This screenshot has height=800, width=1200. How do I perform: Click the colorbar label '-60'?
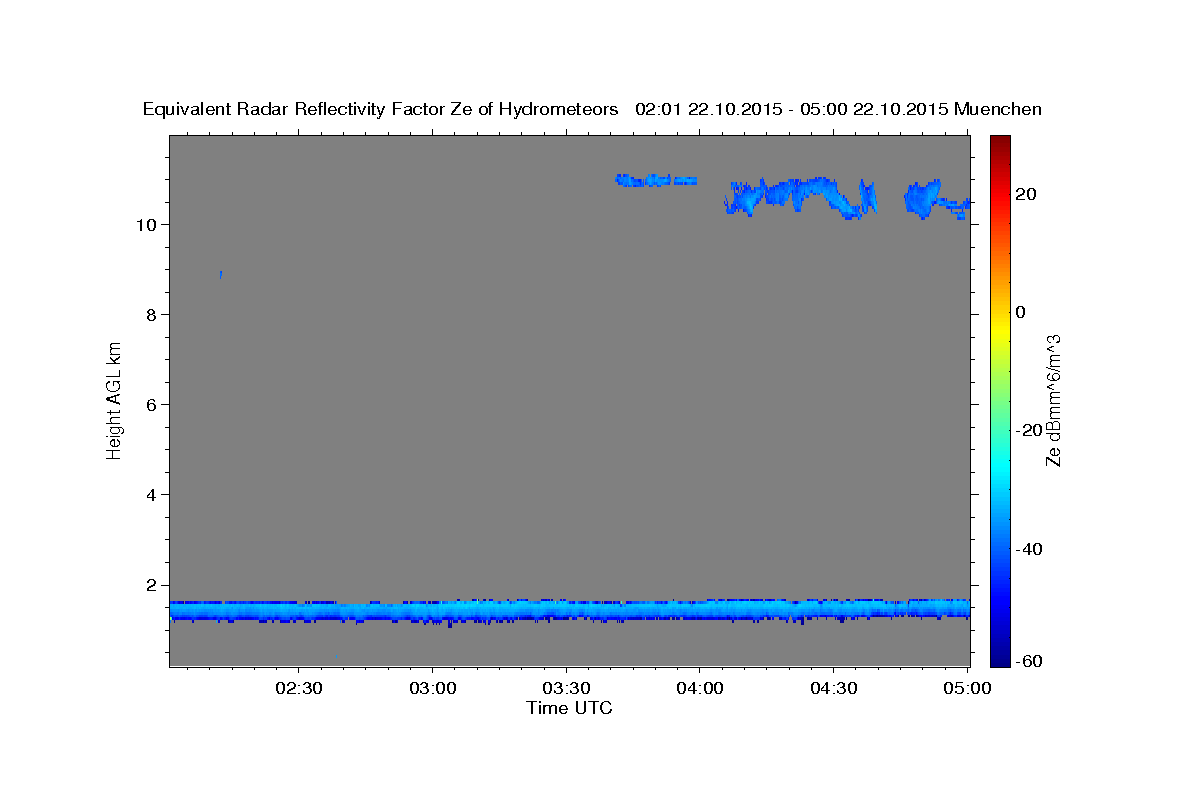pos(1029,661)
